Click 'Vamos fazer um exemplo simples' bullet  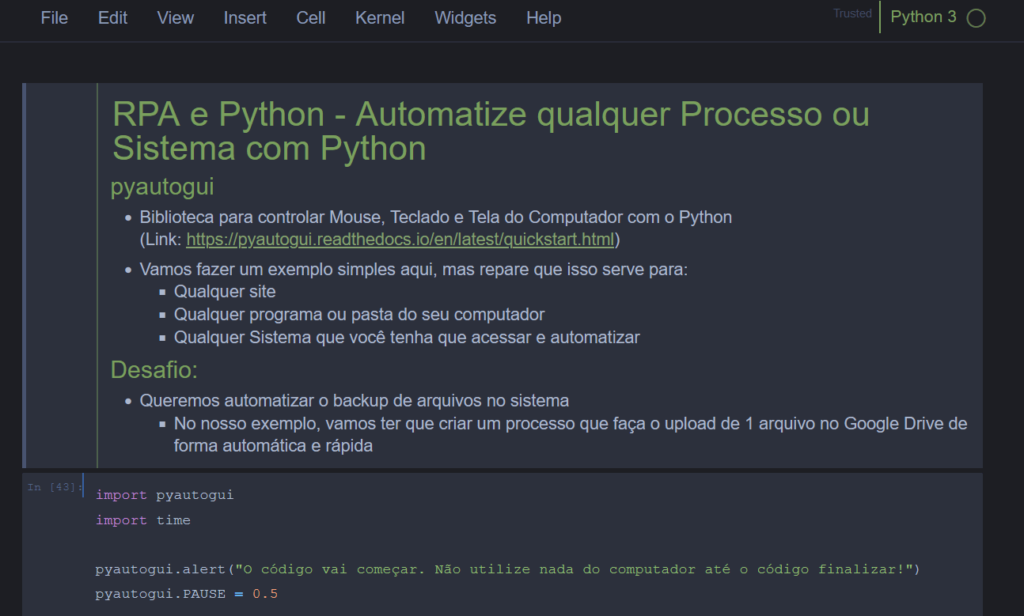[x=413, y=269]
